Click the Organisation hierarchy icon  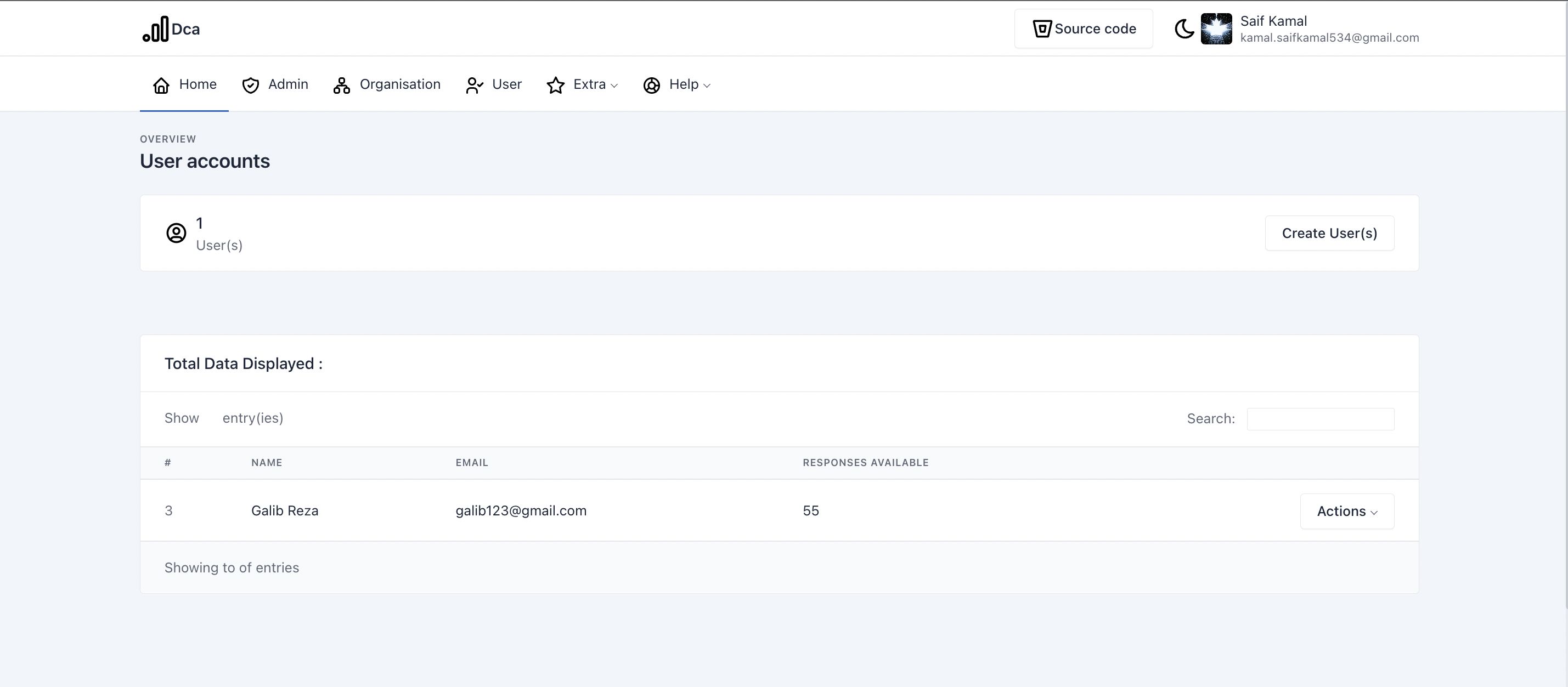click(x=341, y=85)
